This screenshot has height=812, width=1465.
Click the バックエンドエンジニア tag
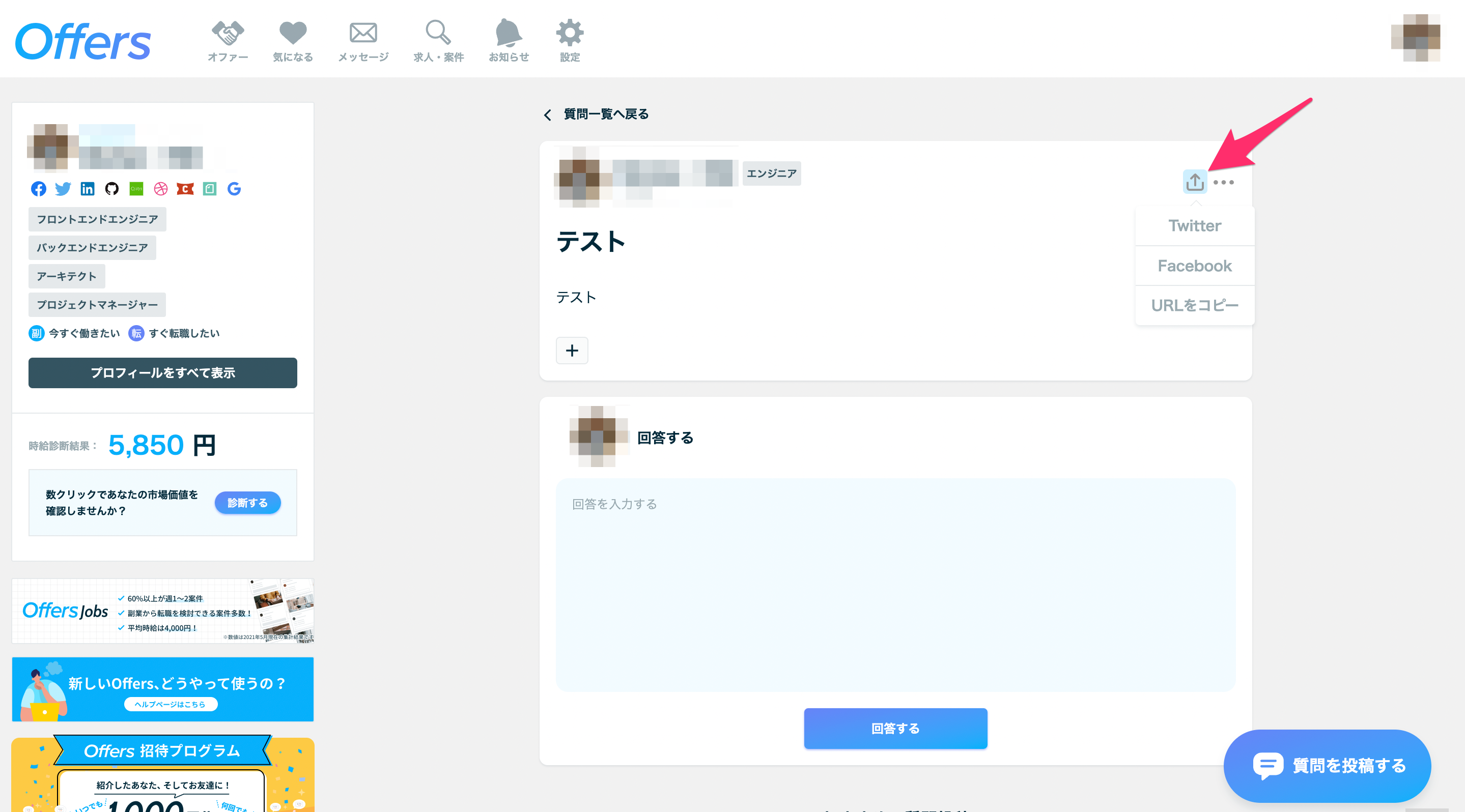click(x=92, y=248)
